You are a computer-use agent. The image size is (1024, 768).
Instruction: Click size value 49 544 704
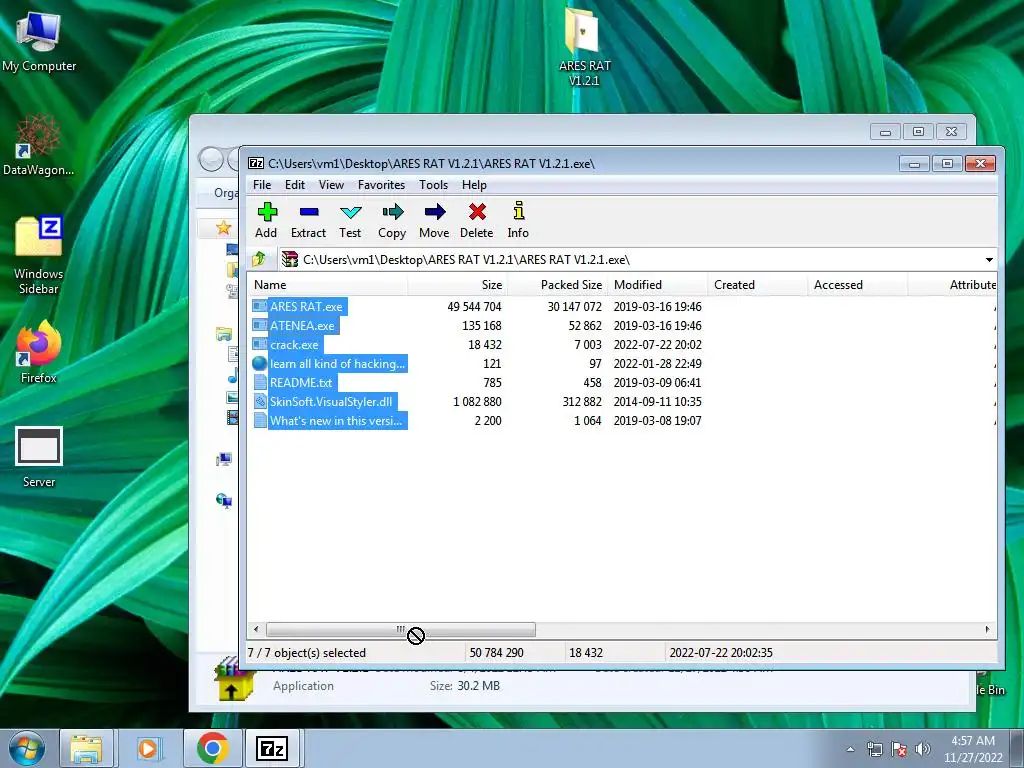[x=474, y=306]
